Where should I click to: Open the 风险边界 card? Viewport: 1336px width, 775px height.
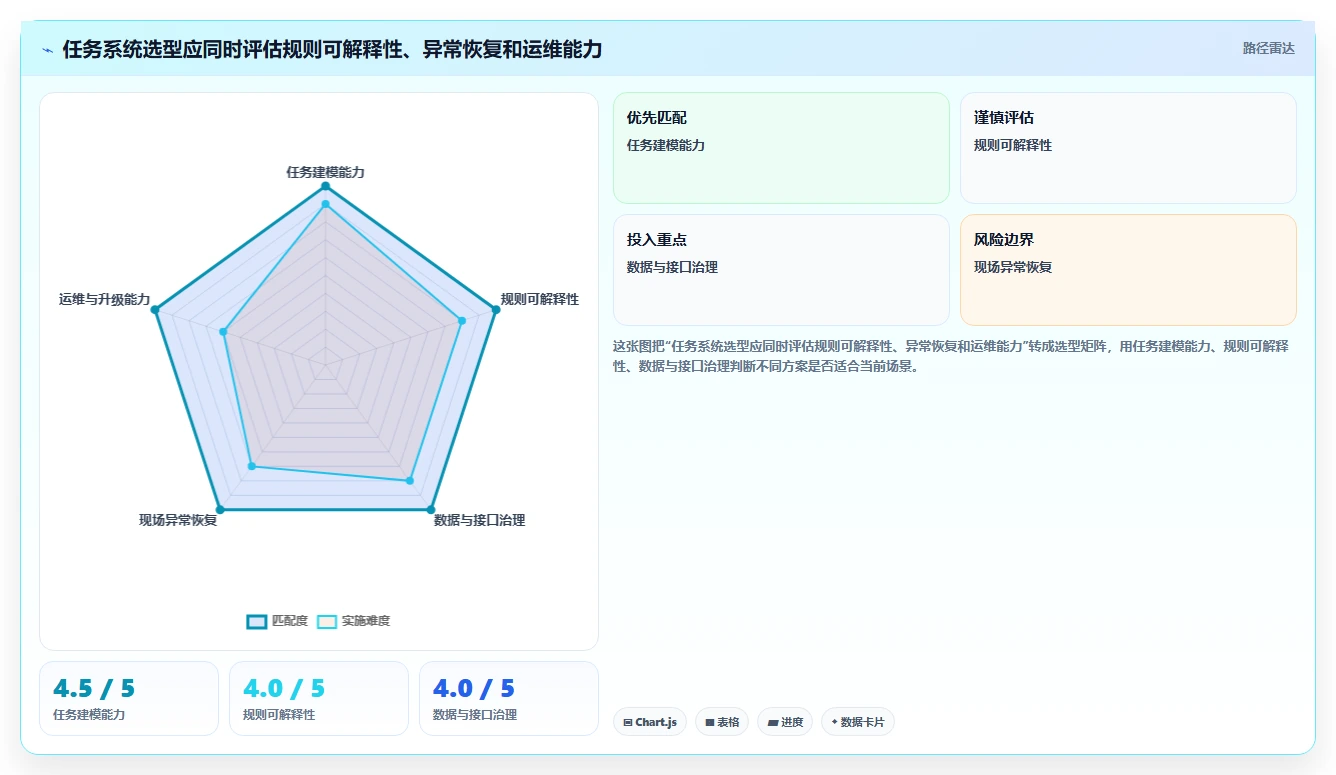click(x=1128, y=270)
